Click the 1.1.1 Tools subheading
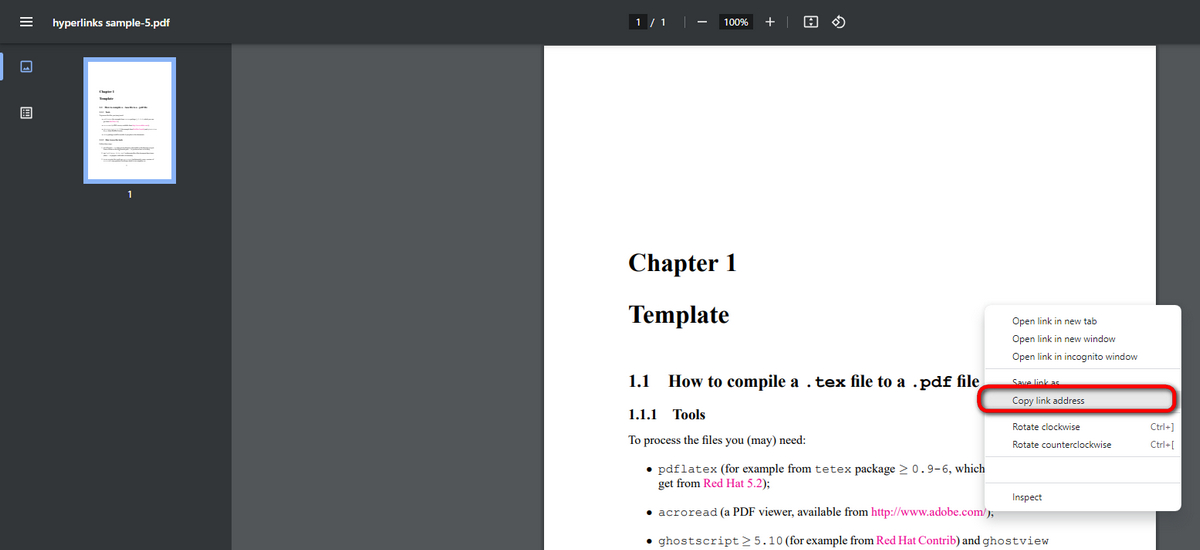 (x=667, y=414)
